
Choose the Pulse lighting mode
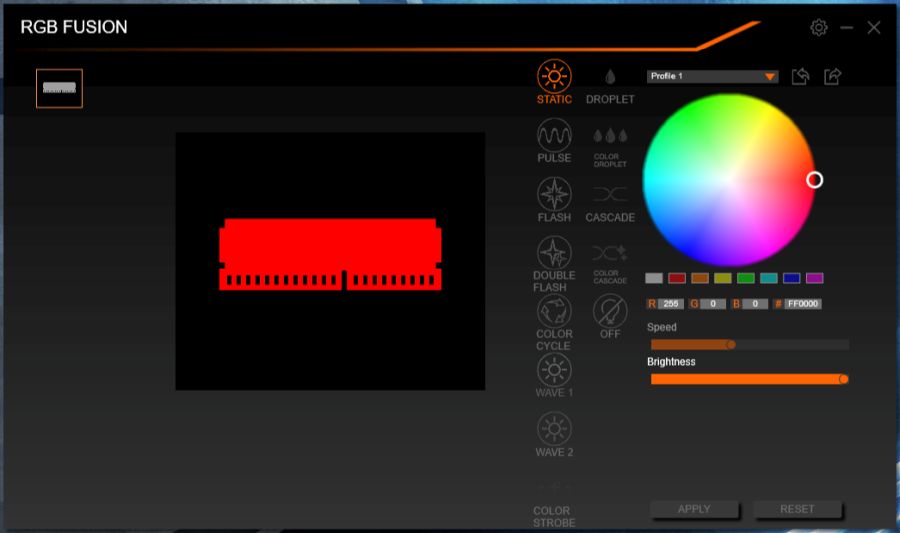[x=554, y=141]
